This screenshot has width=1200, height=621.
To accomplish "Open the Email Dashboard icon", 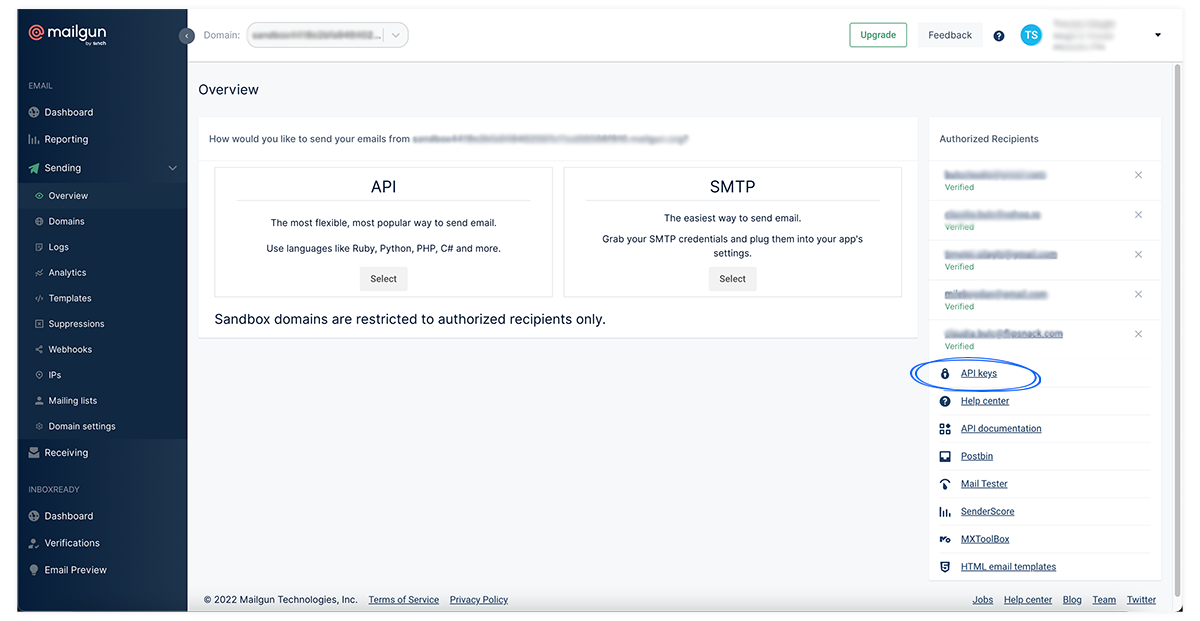I will pos(34,112).
